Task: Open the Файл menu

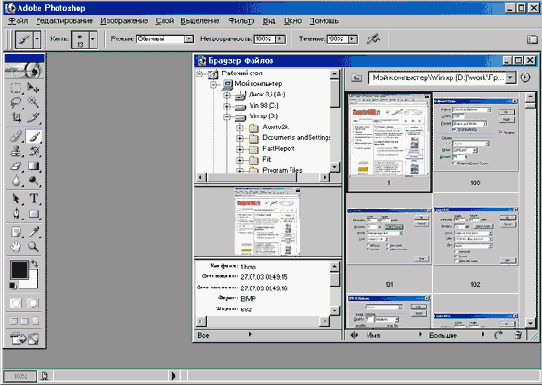Action: tap(18, 21)
